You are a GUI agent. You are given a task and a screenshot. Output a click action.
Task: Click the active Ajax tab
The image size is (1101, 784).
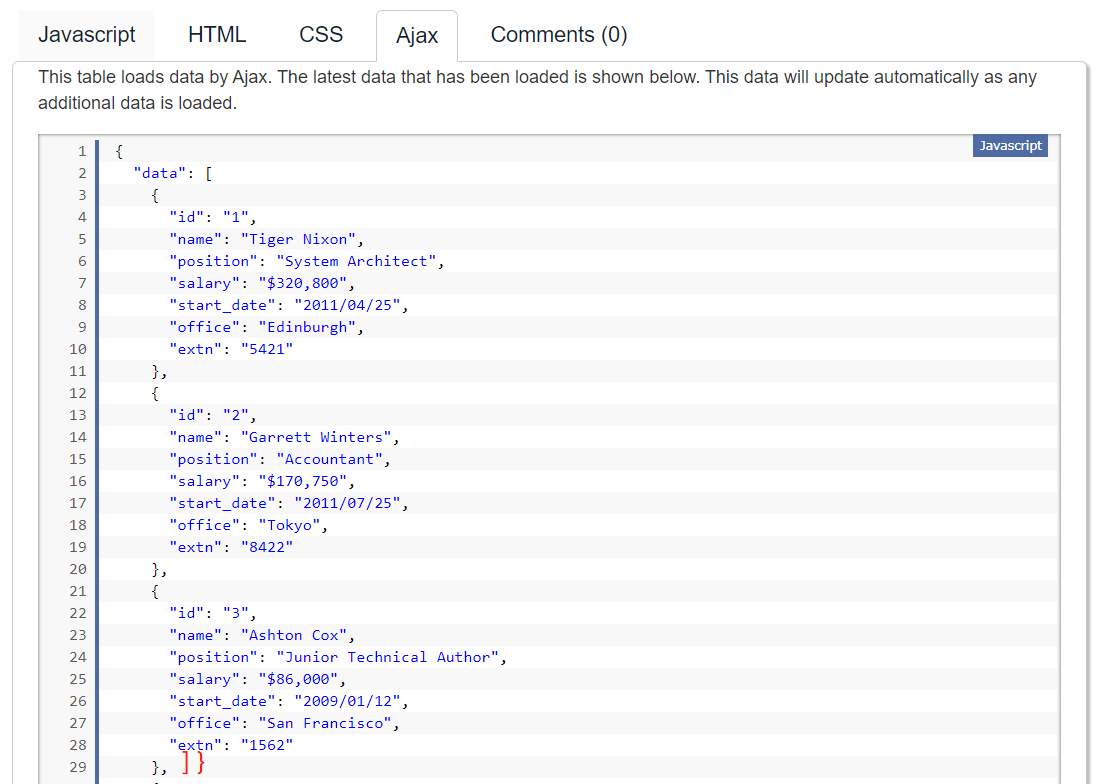(x=417, y=36)
